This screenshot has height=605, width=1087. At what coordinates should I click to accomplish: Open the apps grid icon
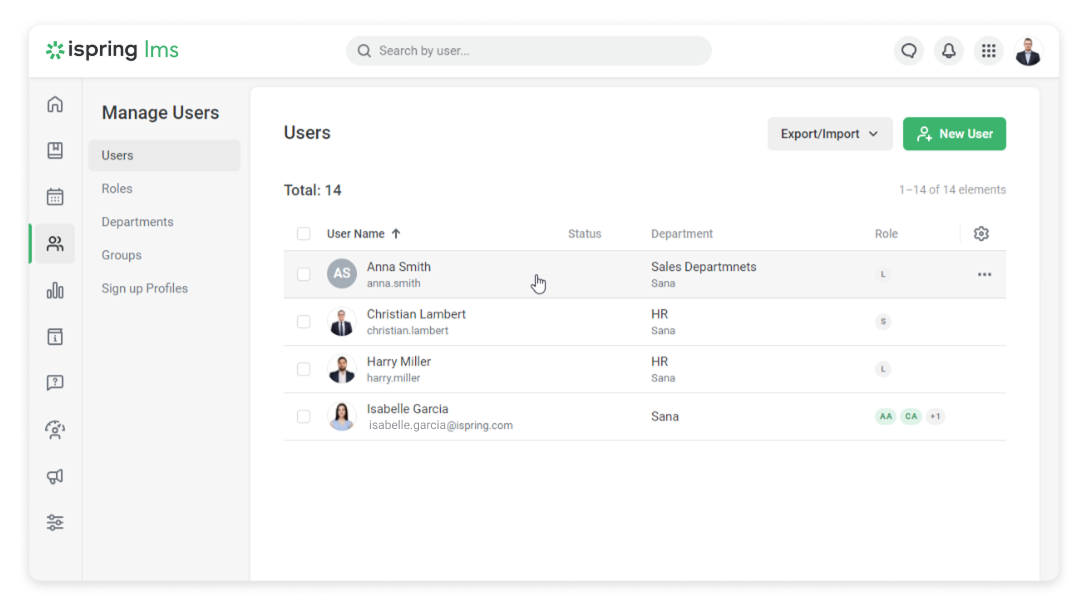[988, 51]
